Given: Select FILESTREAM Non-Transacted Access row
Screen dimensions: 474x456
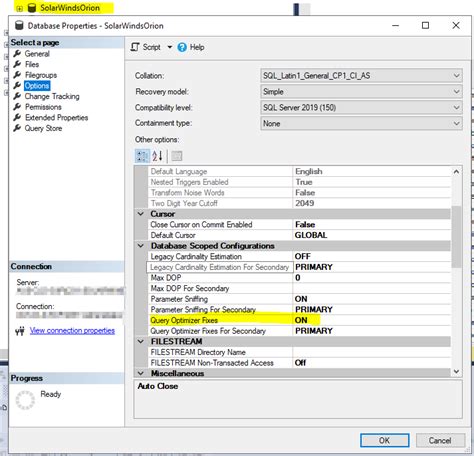Looking at the screenshot, I should (299, 363).
